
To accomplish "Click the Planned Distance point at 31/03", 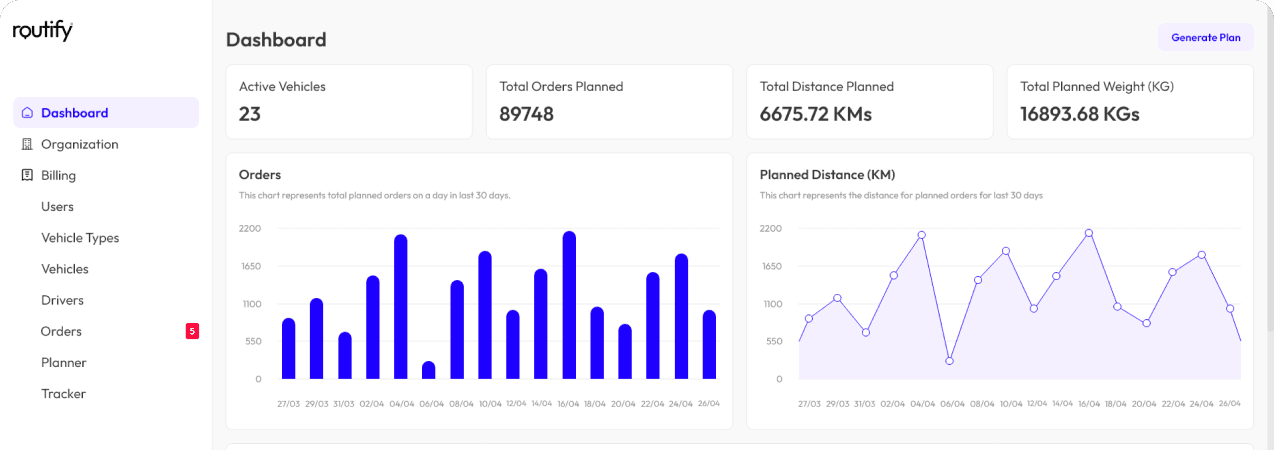I will point(865,332).
